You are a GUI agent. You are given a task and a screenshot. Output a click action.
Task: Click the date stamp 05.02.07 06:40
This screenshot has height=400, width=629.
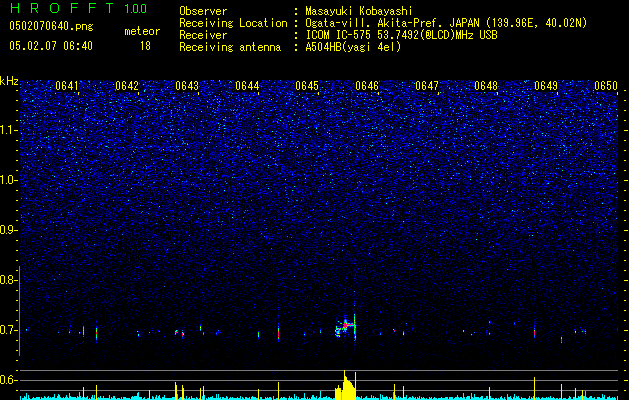51,46
